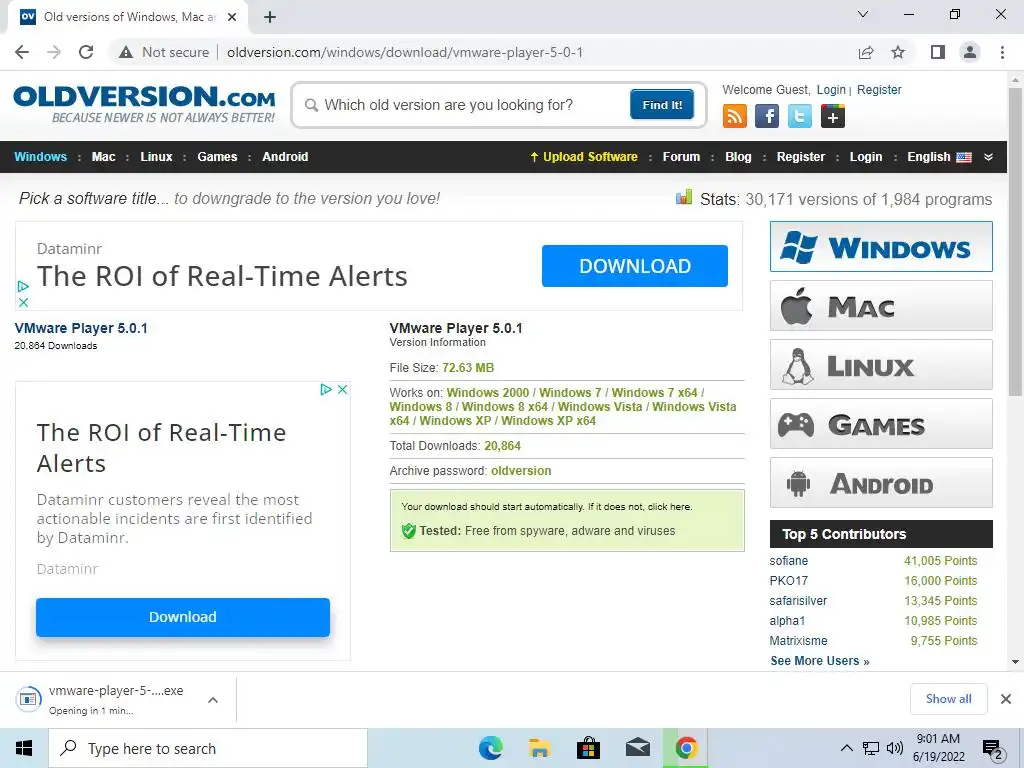Select Android in navigation bar
The height and width of the screenshot is (768, 1024).
[x=285, y=157]
